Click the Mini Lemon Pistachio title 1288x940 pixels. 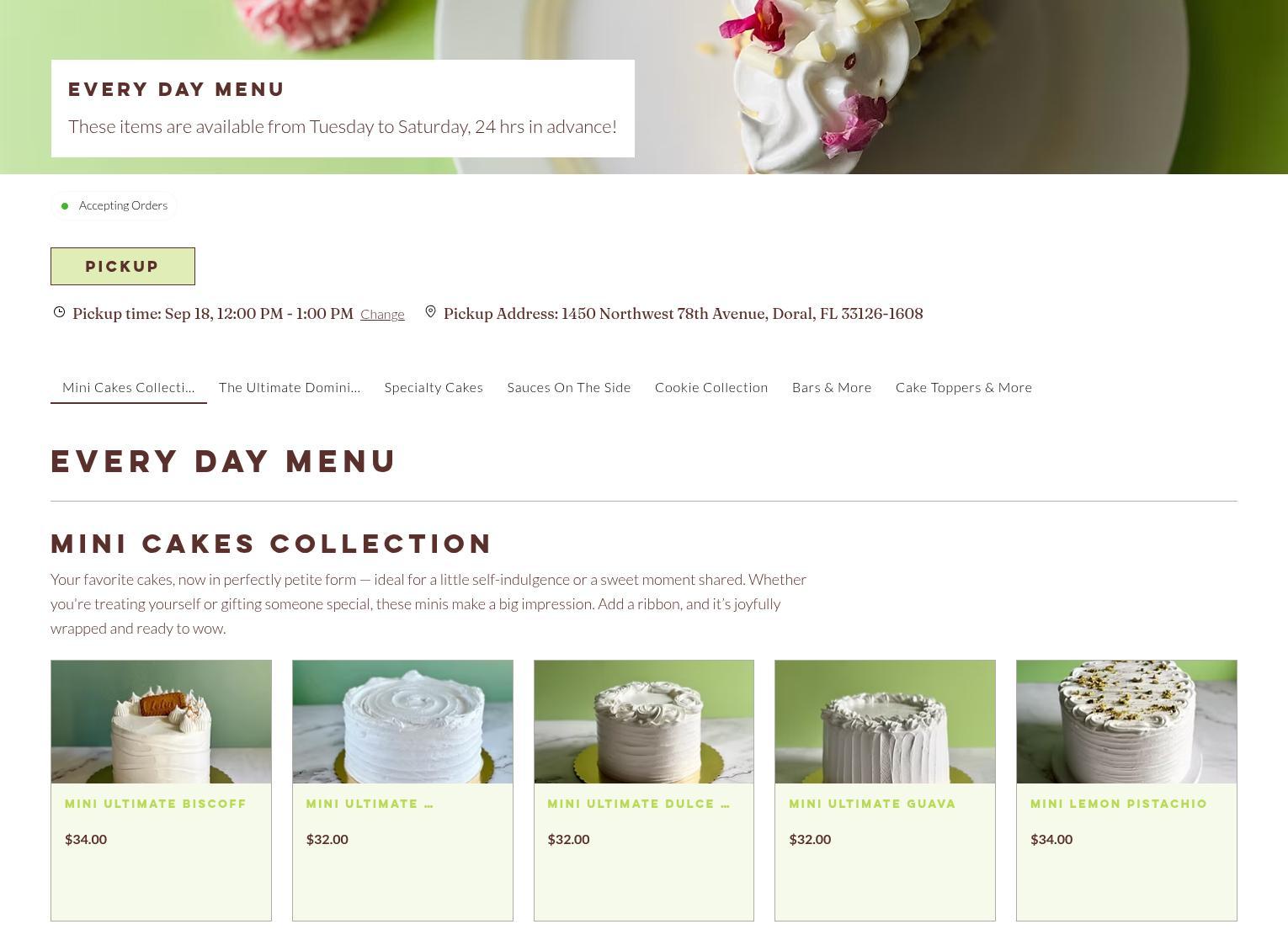[x=1119, y=804]
